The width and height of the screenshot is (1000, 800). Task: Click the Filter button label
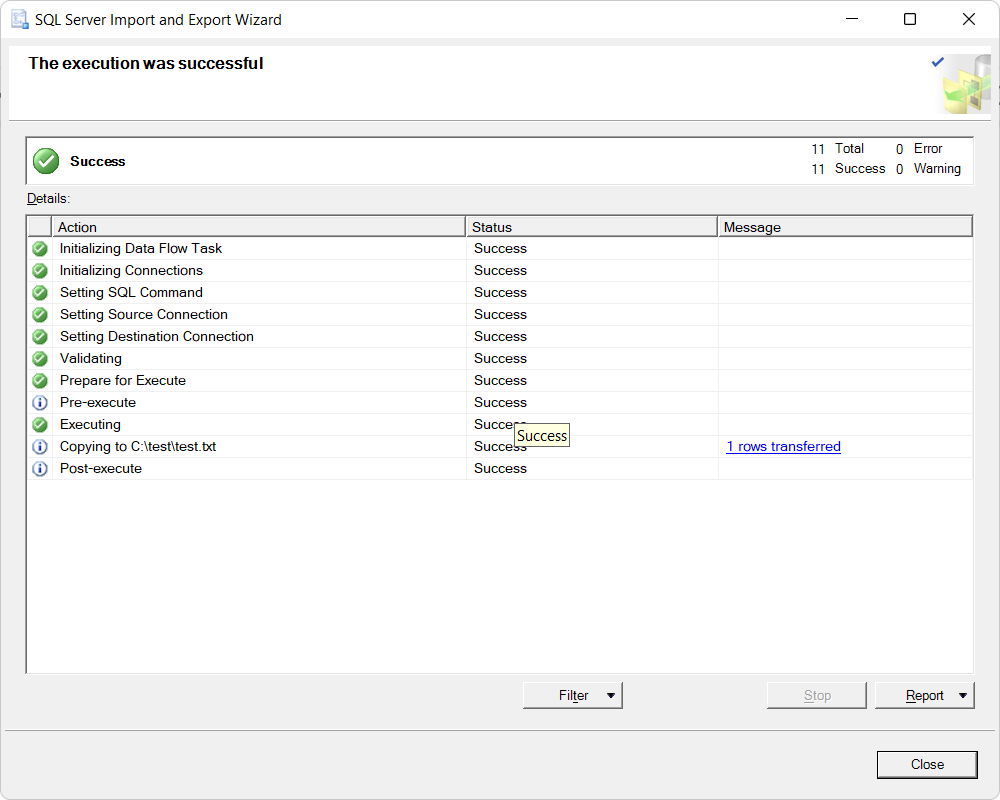coord(571,695)
